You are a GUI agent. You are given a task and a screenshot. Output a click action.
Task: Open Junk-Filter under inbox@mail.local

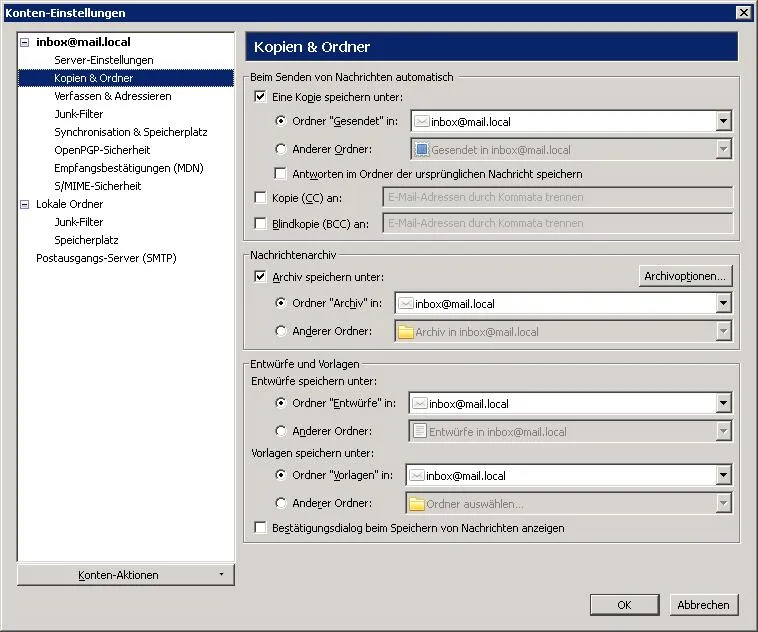click(x=79, y=114)
